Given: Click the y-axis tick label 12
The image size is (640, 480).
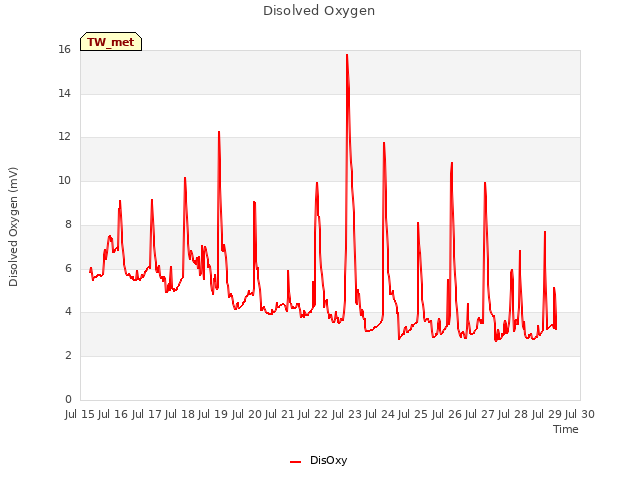Looking at the screenshot, I should click(x=64, y=137).
